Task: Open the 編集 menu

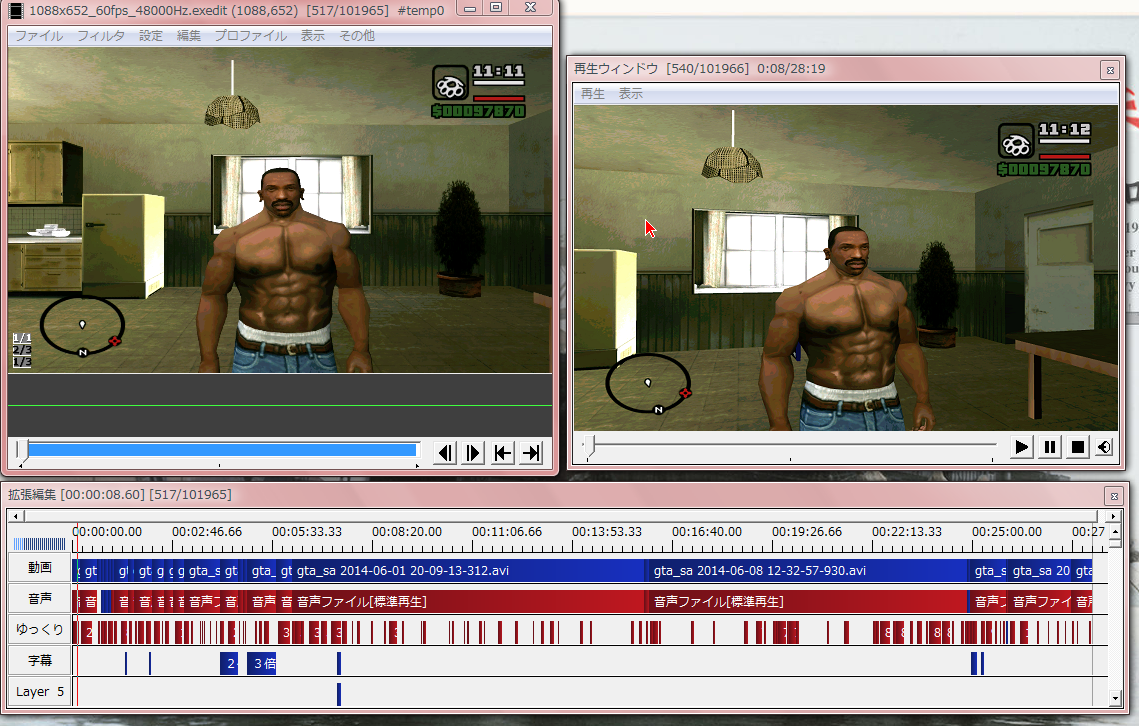Action: click(189, 36)
